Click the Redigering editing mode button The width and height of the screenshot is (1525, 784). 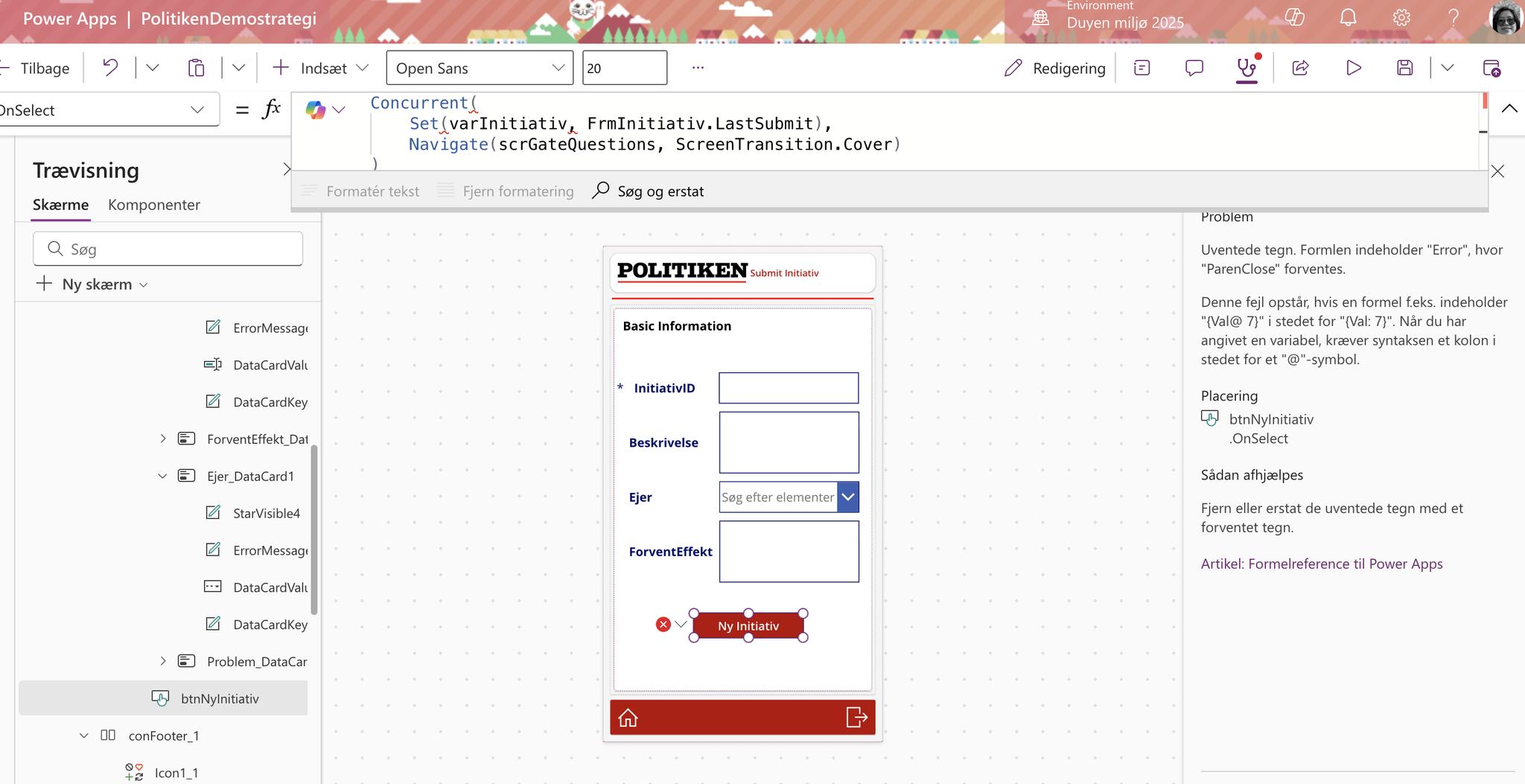[1054, 68]
